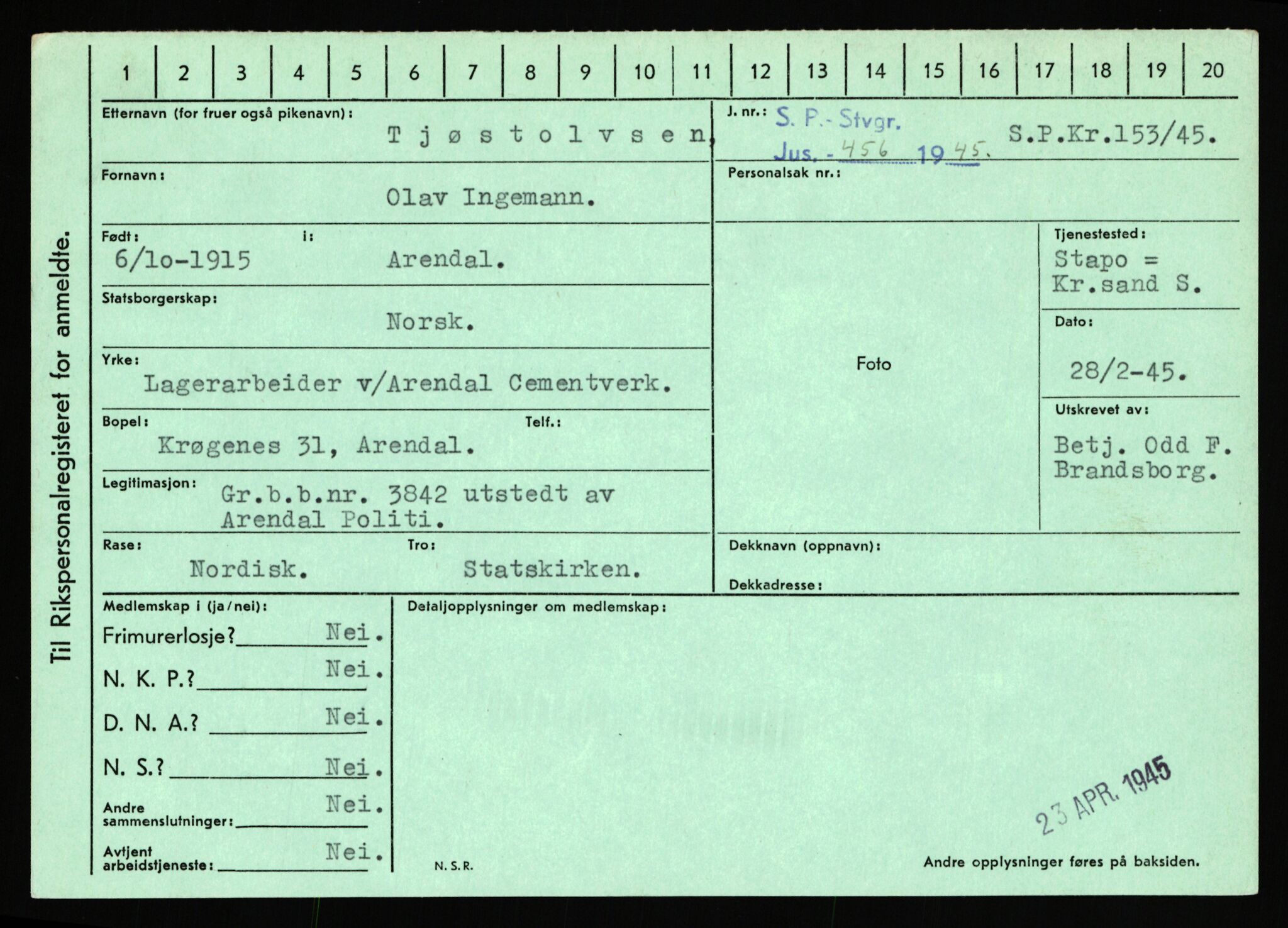Click "Nei." beside D. N. A.?
Image resolution: width=1288 pixels, height=928 pixels.
point(355,717)
